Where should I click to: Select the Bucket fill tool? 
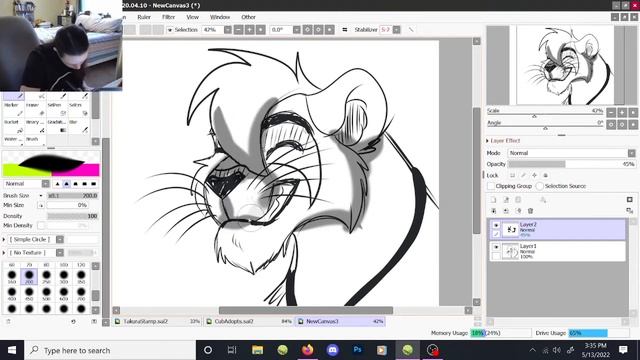(13, 126)
